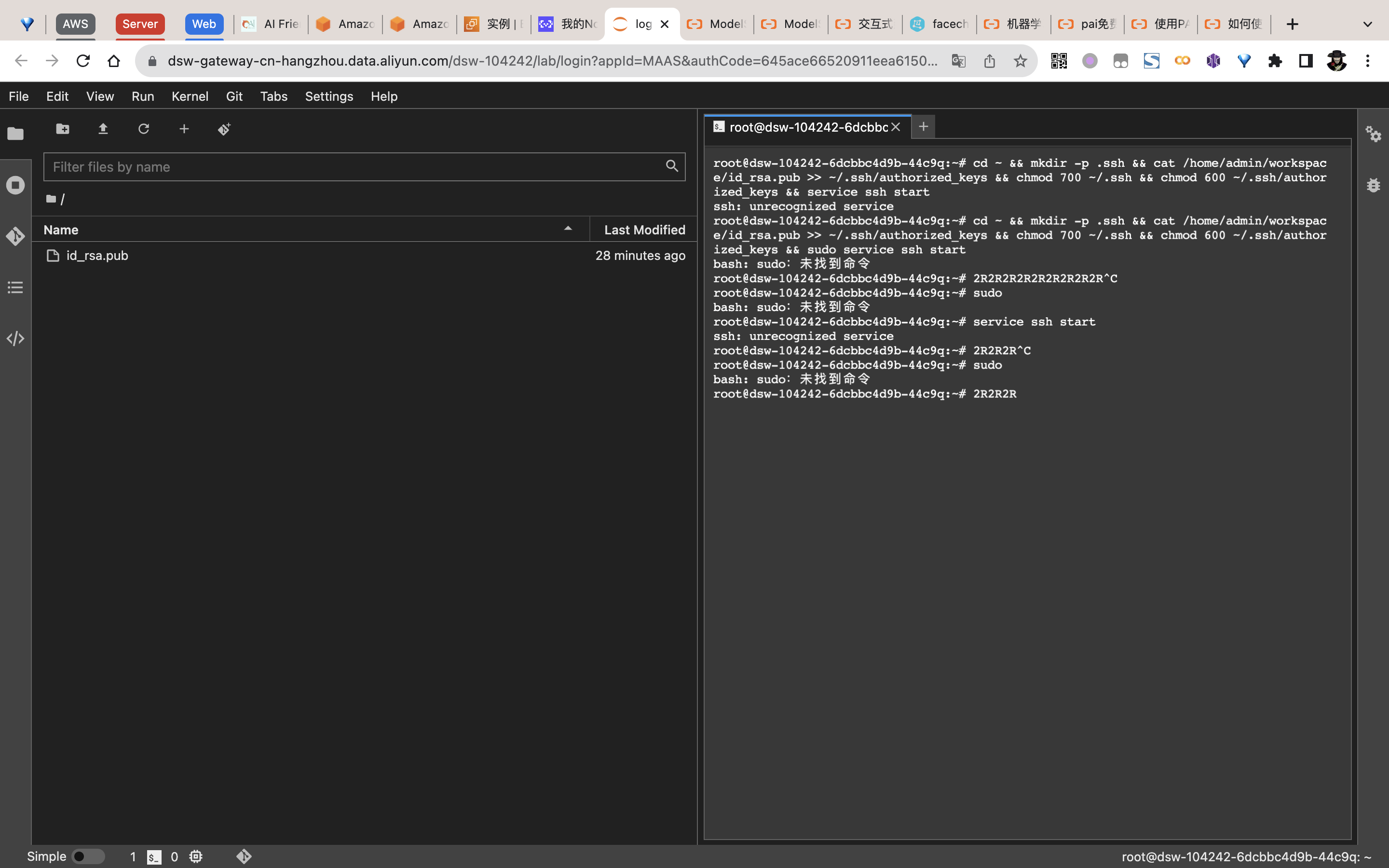Toggle the browser side panel icon
This screenshot has height=868, width=1389.
pos(1306,61)
